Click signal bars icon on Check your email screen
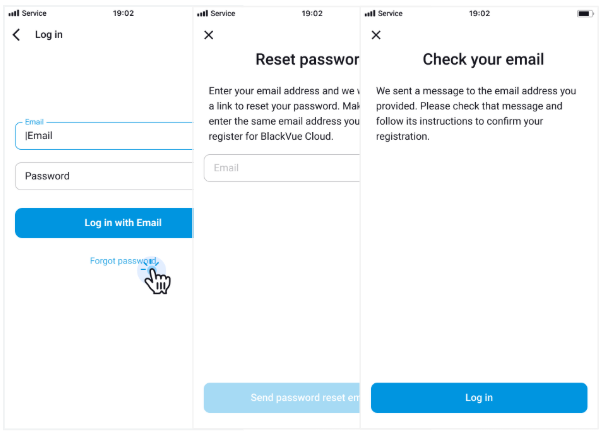The height and width of the screenshot is (431, 602). point(370,13)
